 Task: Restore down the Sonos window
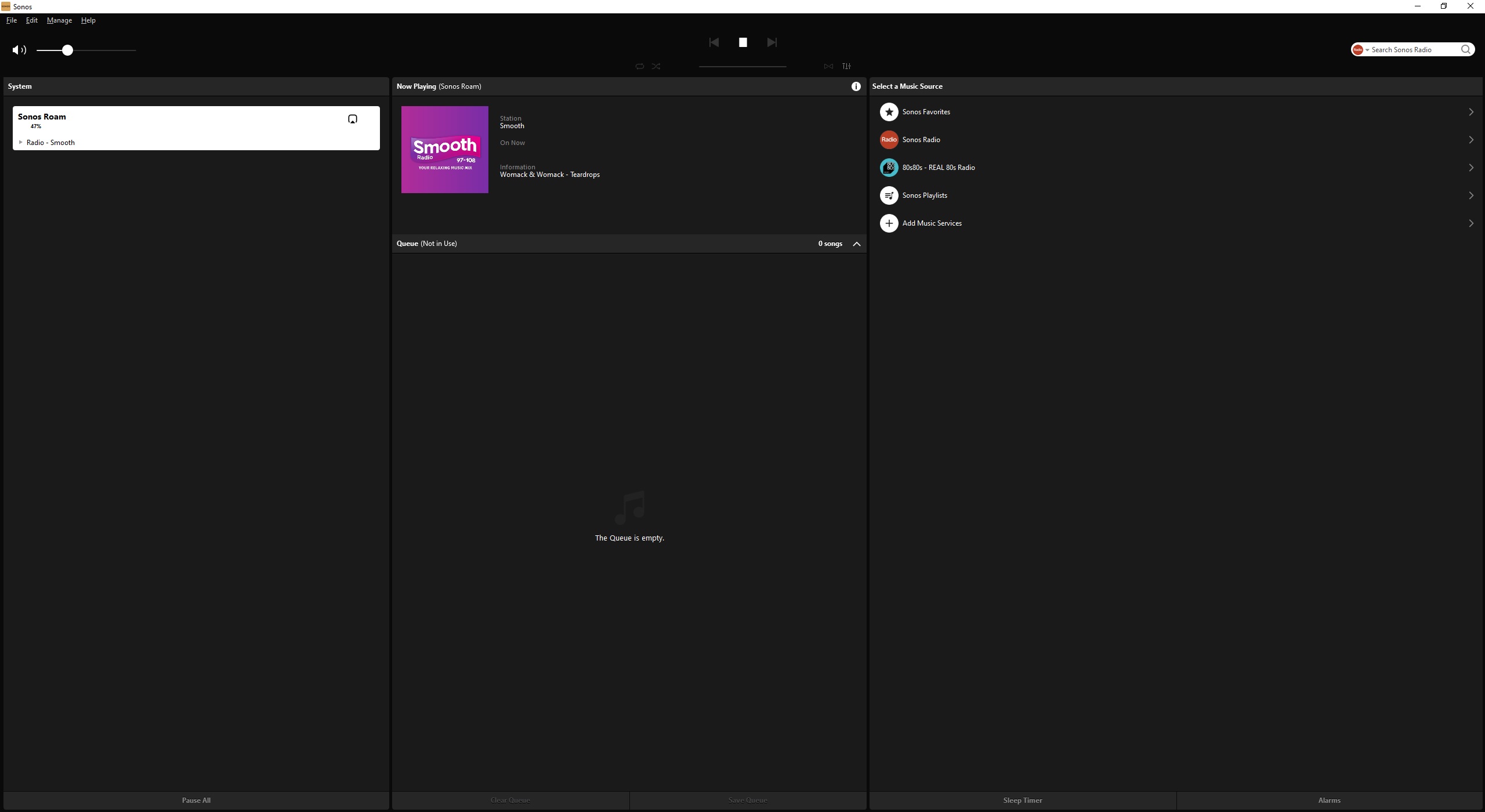point(1444,6)
